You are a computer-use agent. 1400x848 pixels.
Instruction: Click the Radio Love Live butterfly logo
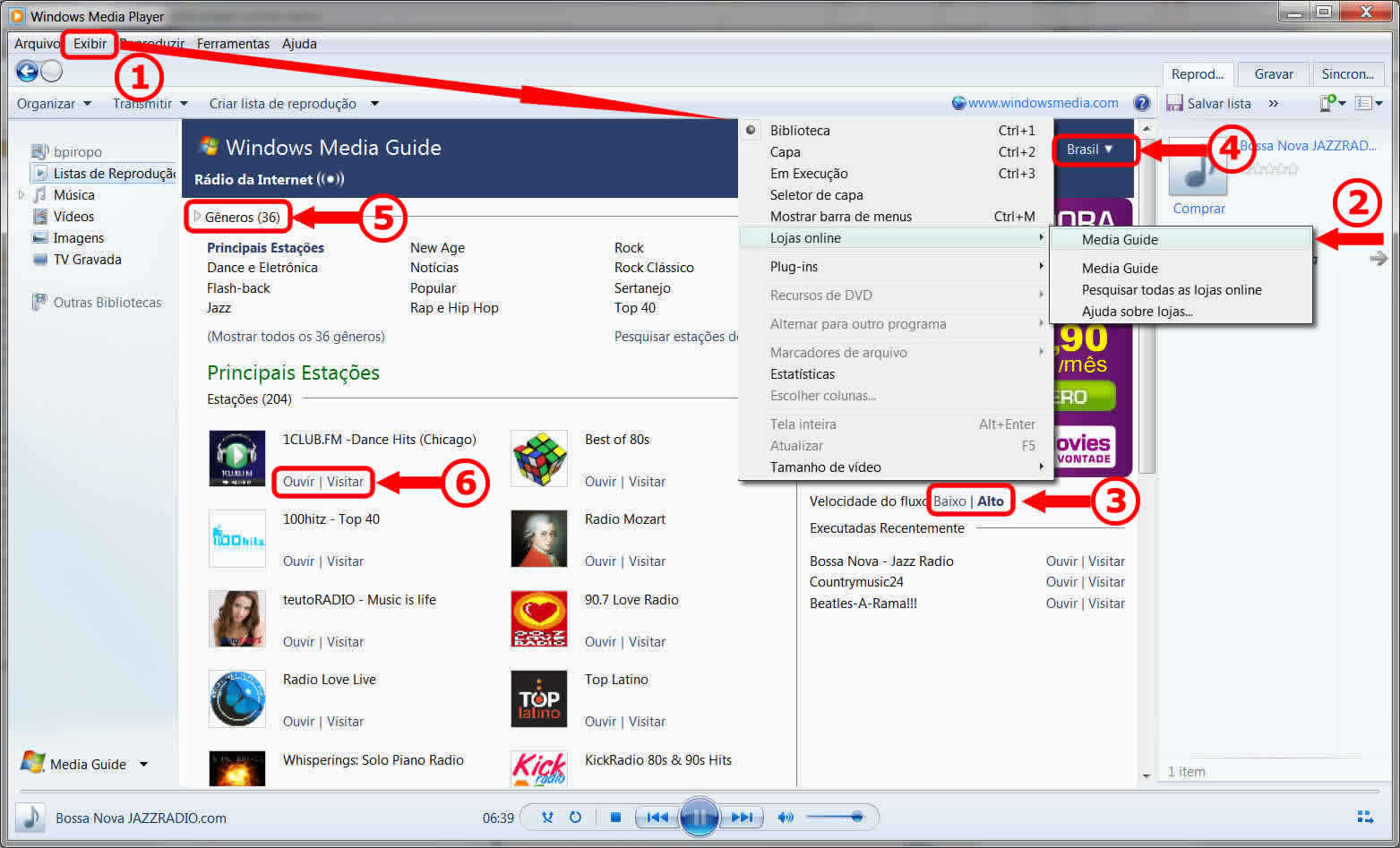[x=237, y=698]
